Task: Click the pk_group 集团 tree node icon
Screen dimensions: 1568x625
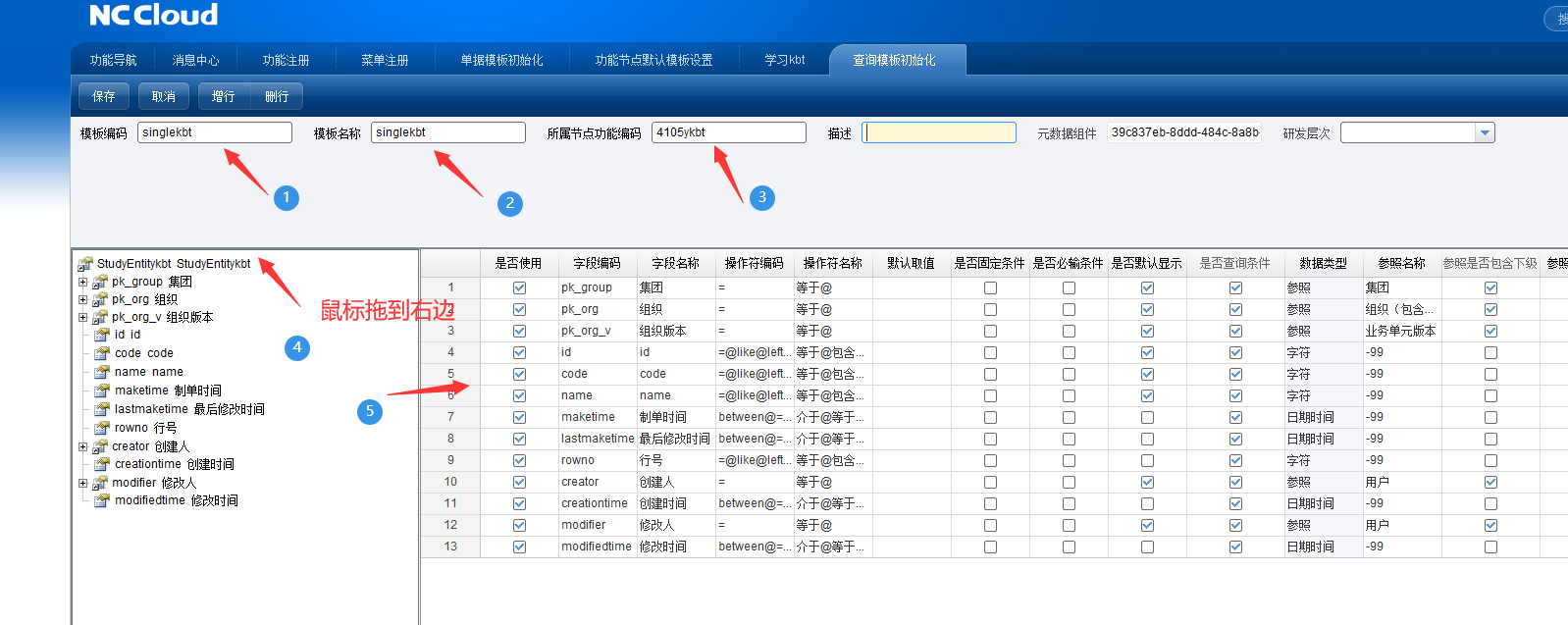Action: pyautogui.click(x=100, y=282)
